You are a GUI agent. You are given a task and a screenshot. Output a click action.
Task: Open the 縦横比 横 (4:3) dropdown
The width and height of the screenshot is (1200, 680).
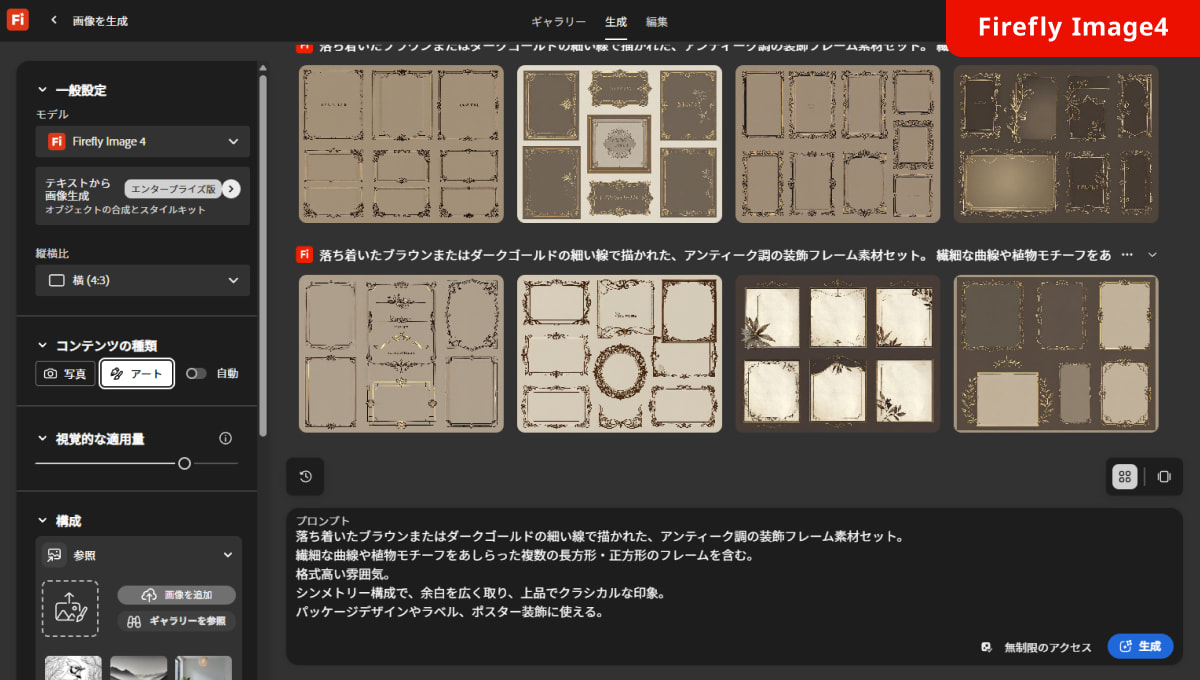click(x=143, y=280)
